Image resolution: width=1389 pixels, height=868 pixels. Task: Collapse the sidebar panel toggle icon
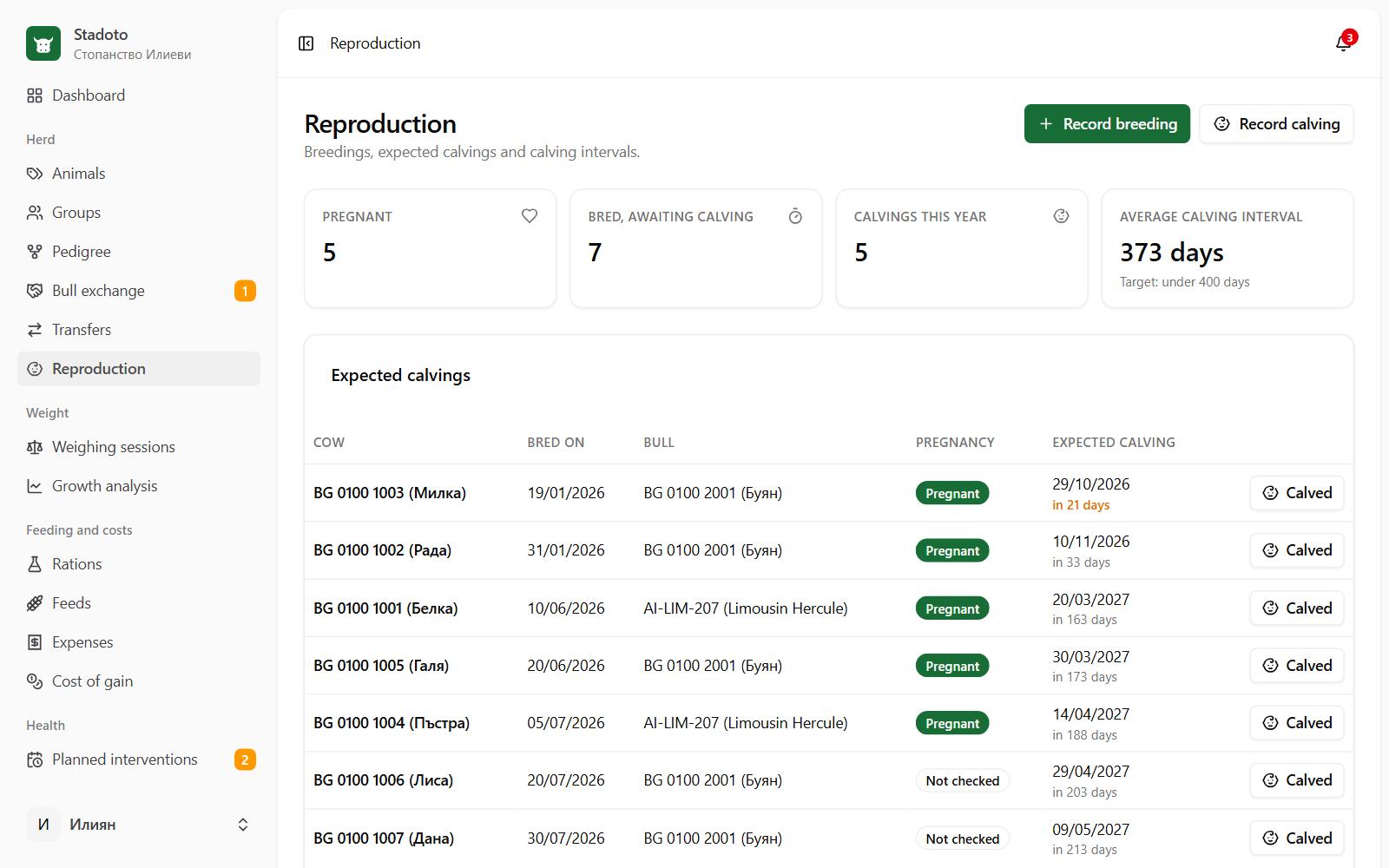(306, 43)
